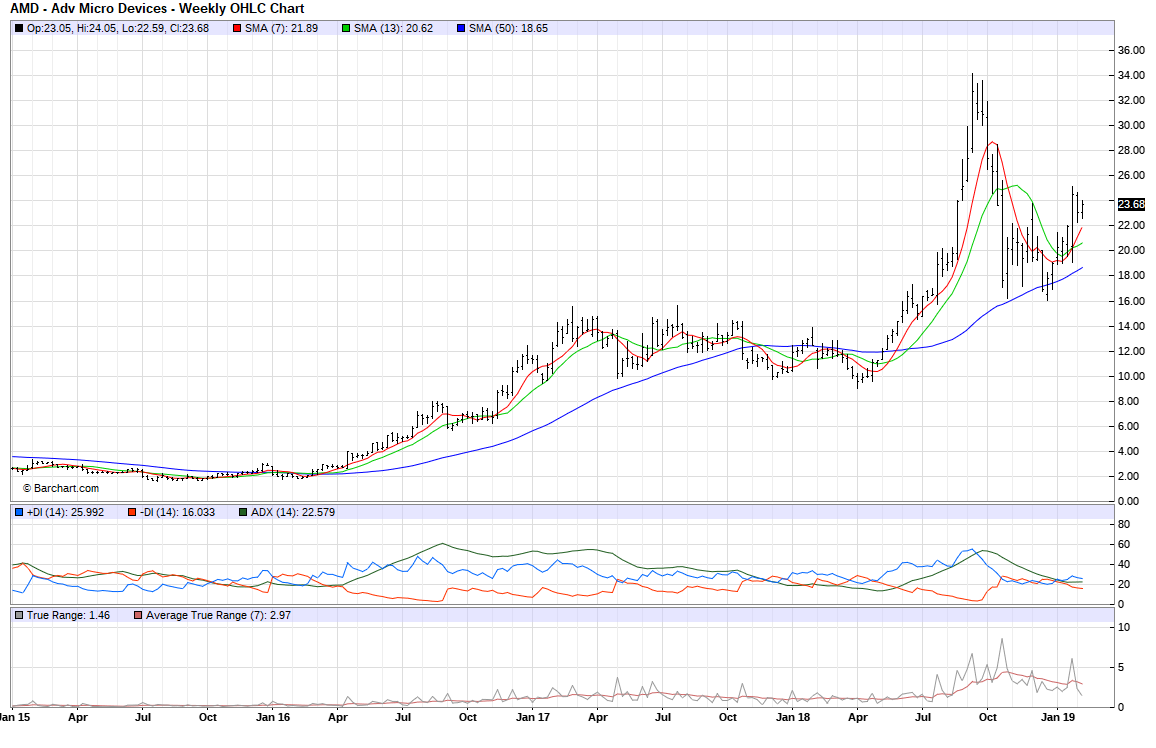1156x748 pixels.
Task: Click the 12.00 price axis label
Action: click(1132, 351)
